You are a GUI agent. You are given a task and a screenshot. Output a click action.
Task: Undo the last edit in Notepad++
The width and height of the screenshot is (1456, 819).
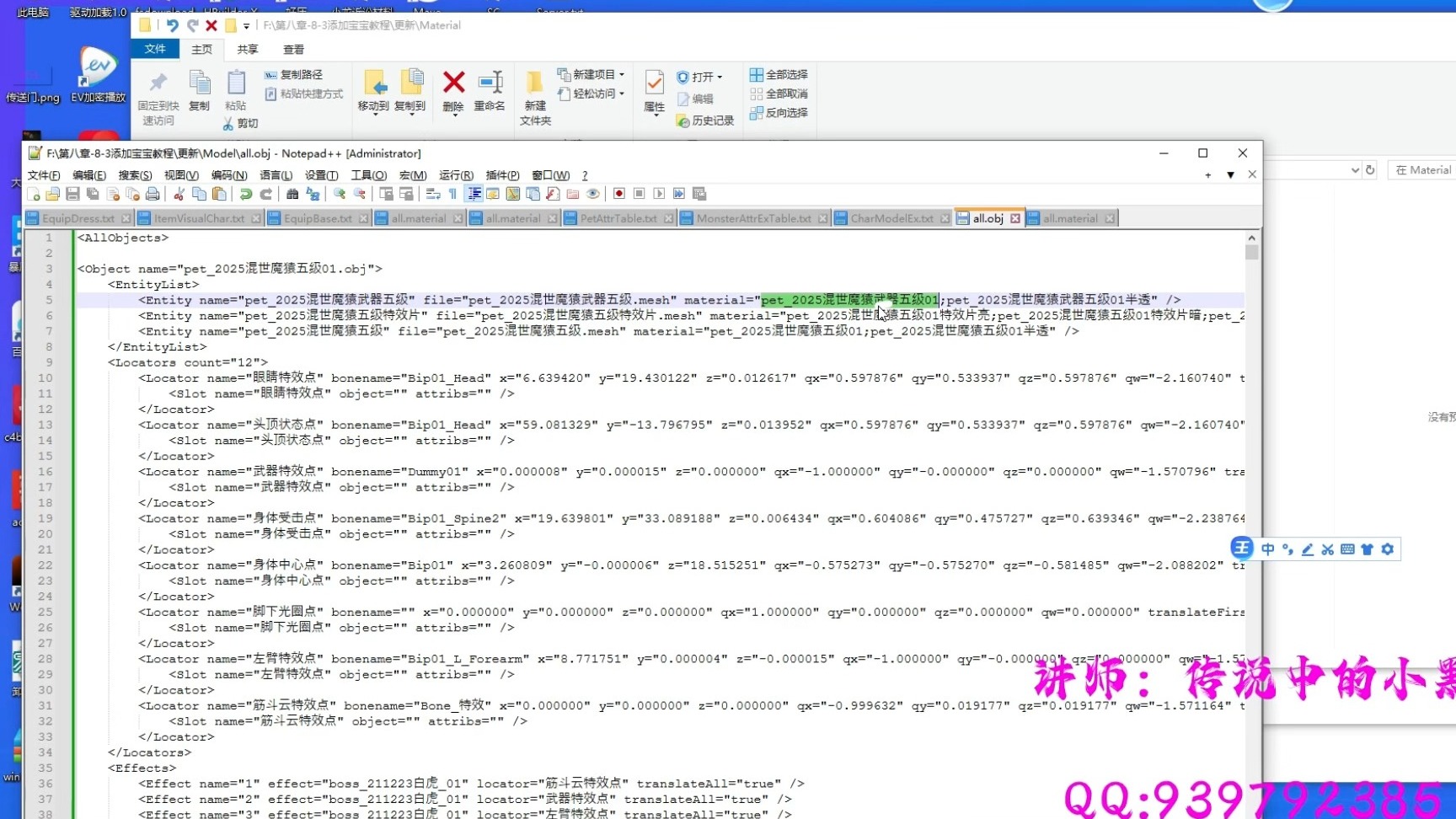[x=246, y=194]
